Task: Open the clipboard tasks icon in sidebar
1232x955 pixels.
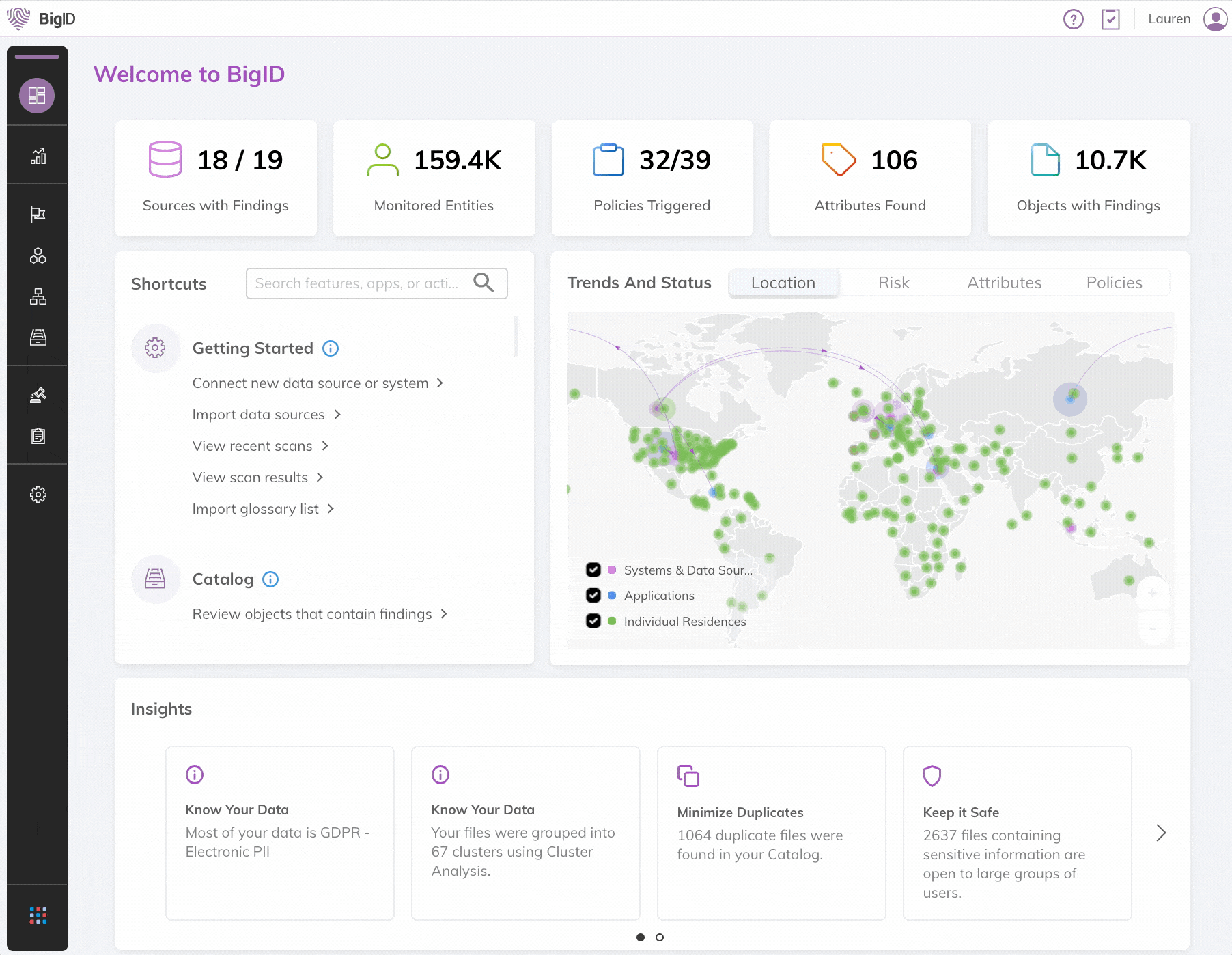Action: (x=38, y=436)
